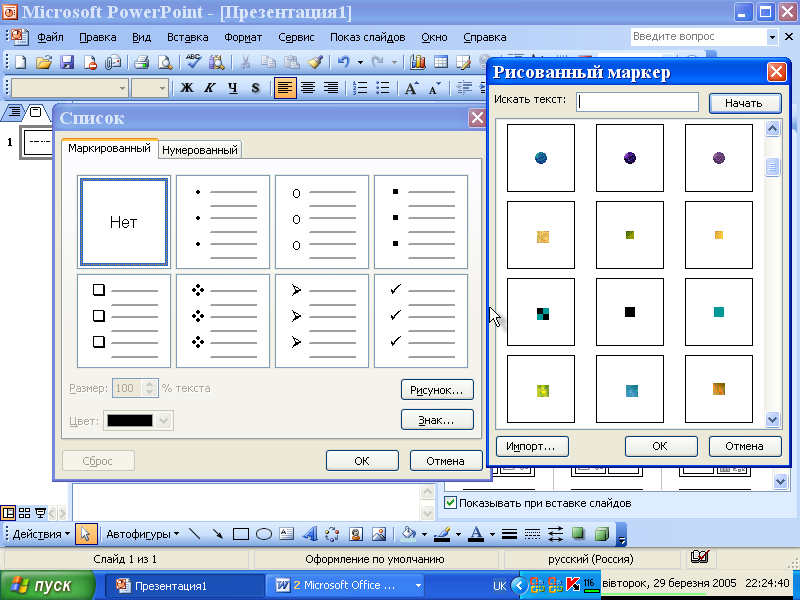This screenshot has height=600, width=800.
Task: Open the Действия menu dropdown
Action: click(x=41, y=534)
